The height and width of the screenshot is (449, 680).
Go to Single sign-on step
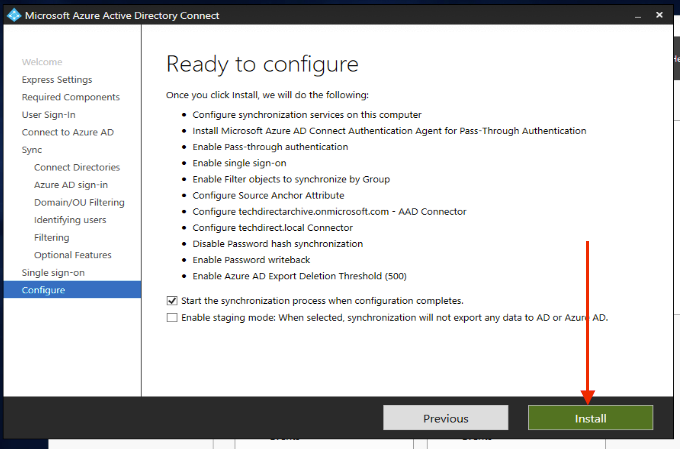point(53,273)
